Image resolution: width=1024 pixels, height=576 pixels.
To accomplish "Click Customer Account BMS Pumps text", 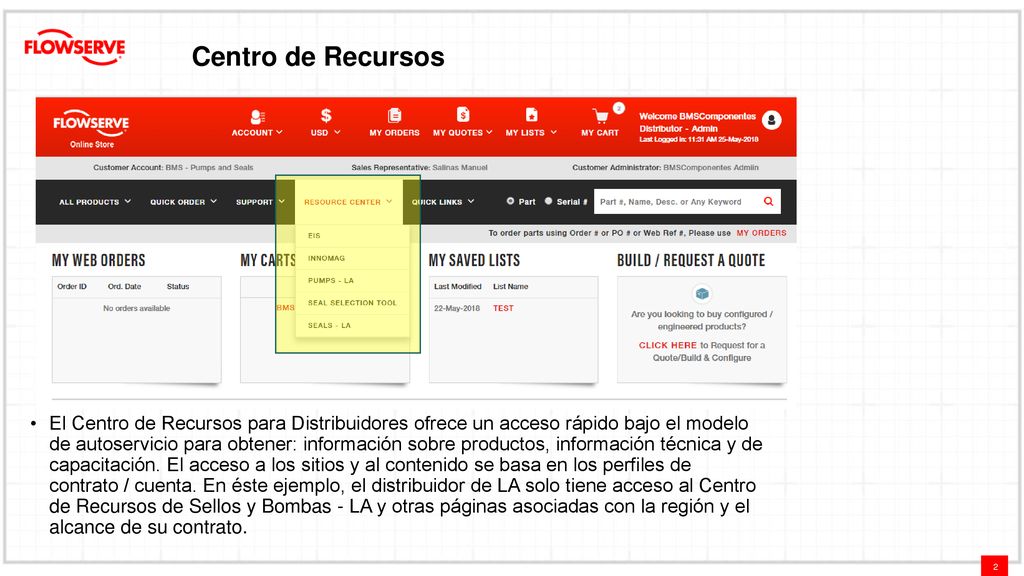I will tap(173, 167).
